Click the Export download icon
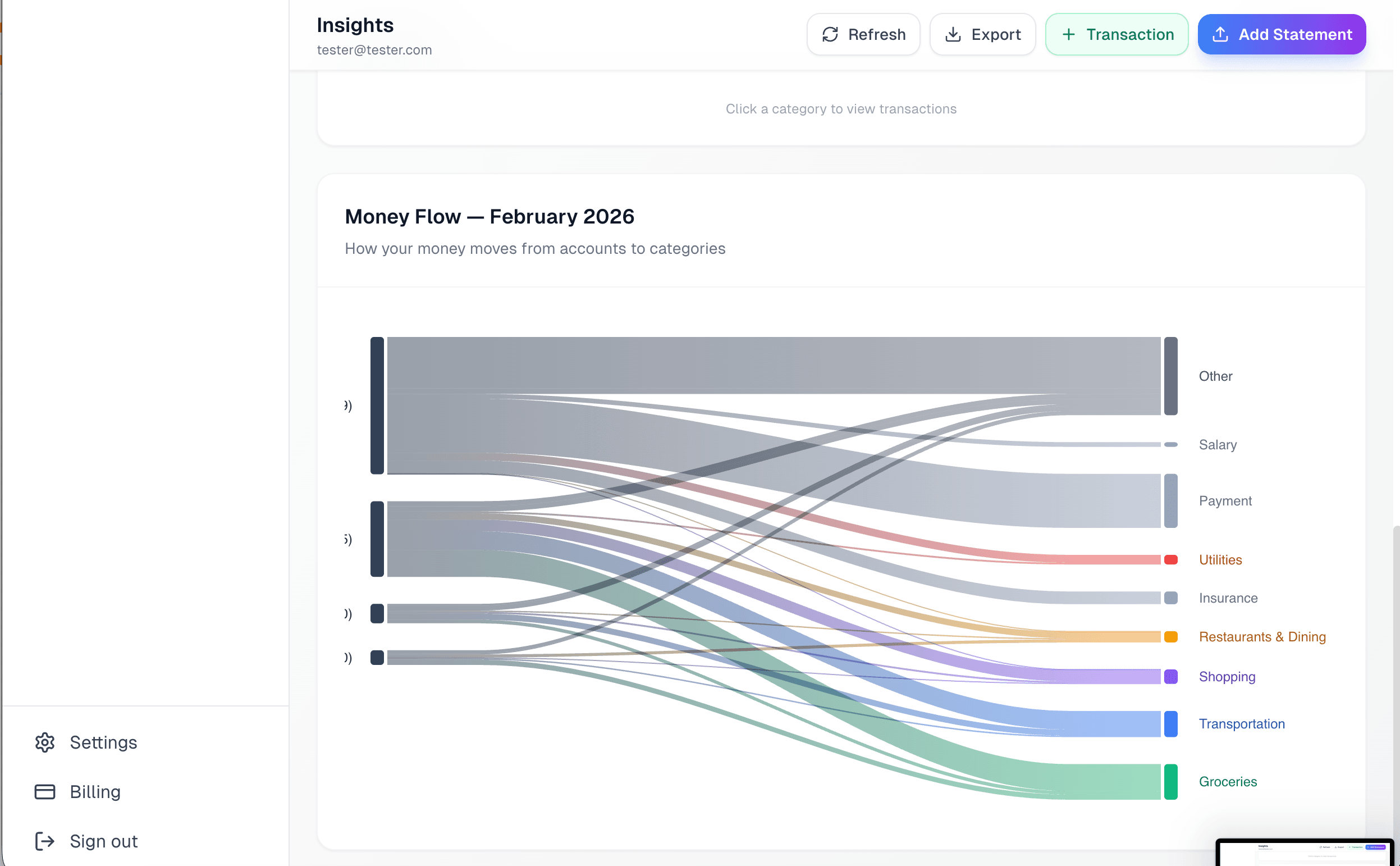 [953, 34]
